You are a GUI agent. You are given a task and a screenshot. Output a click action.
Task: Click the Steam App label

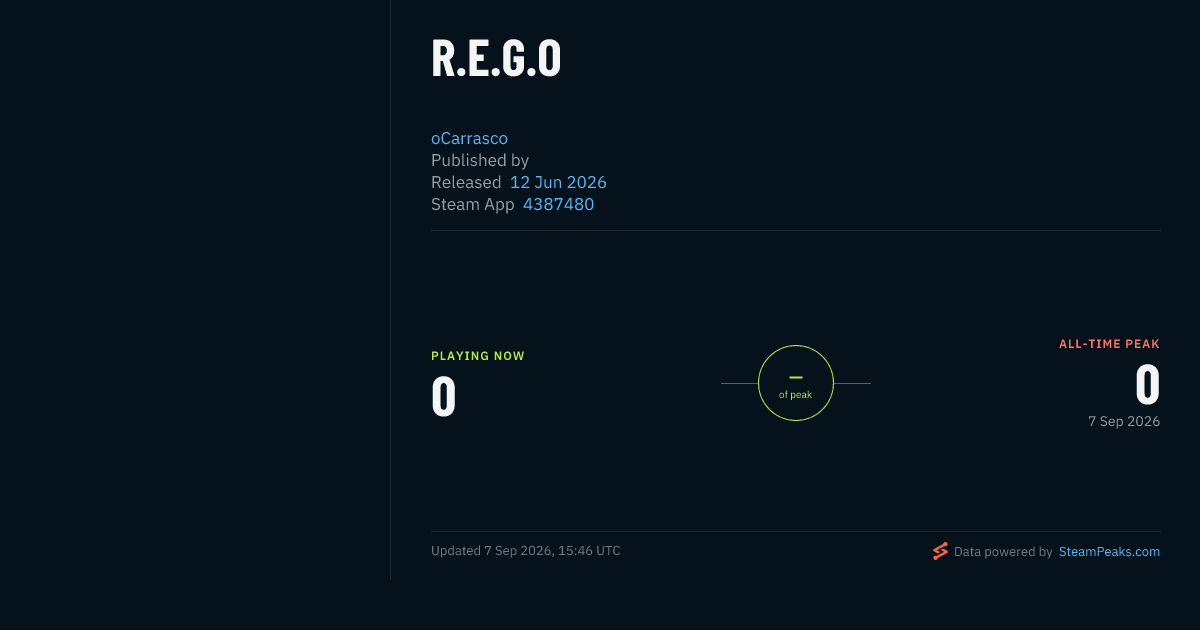tap(473, 204)
